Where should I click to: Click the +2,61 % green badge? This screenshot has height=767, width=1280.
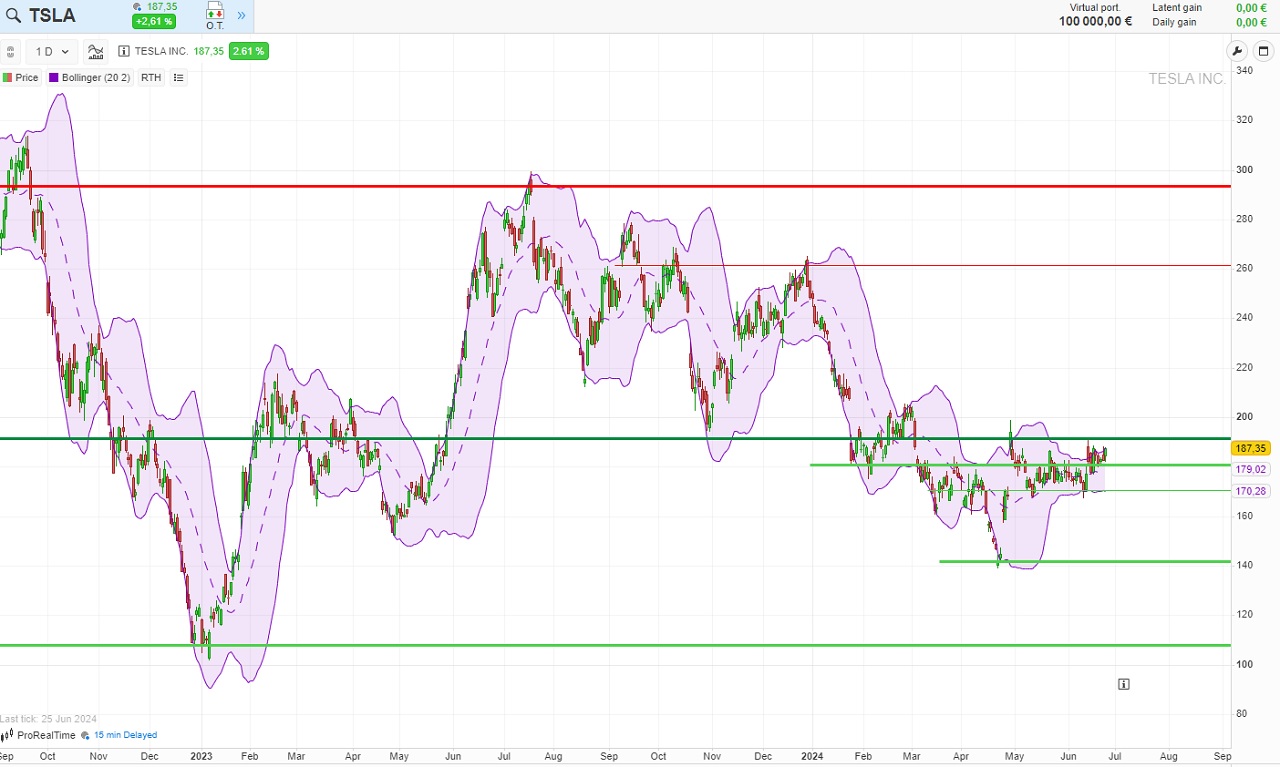pos(154,21)
